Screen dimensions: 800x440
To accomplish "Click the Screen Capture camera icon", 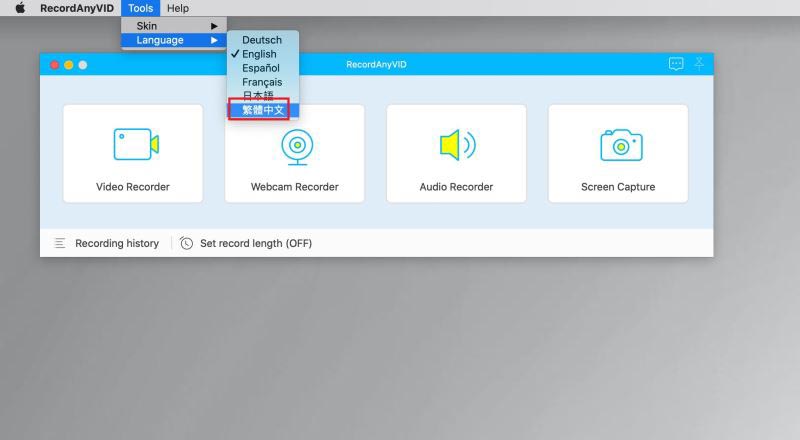I will pos(621,145).
